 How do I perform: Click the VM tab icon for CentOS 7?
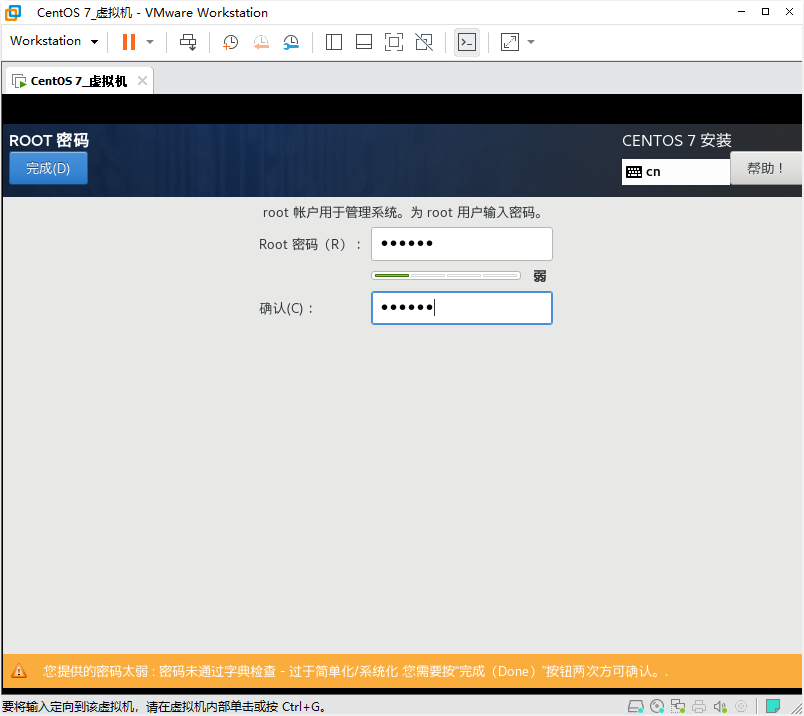(19, 81)
